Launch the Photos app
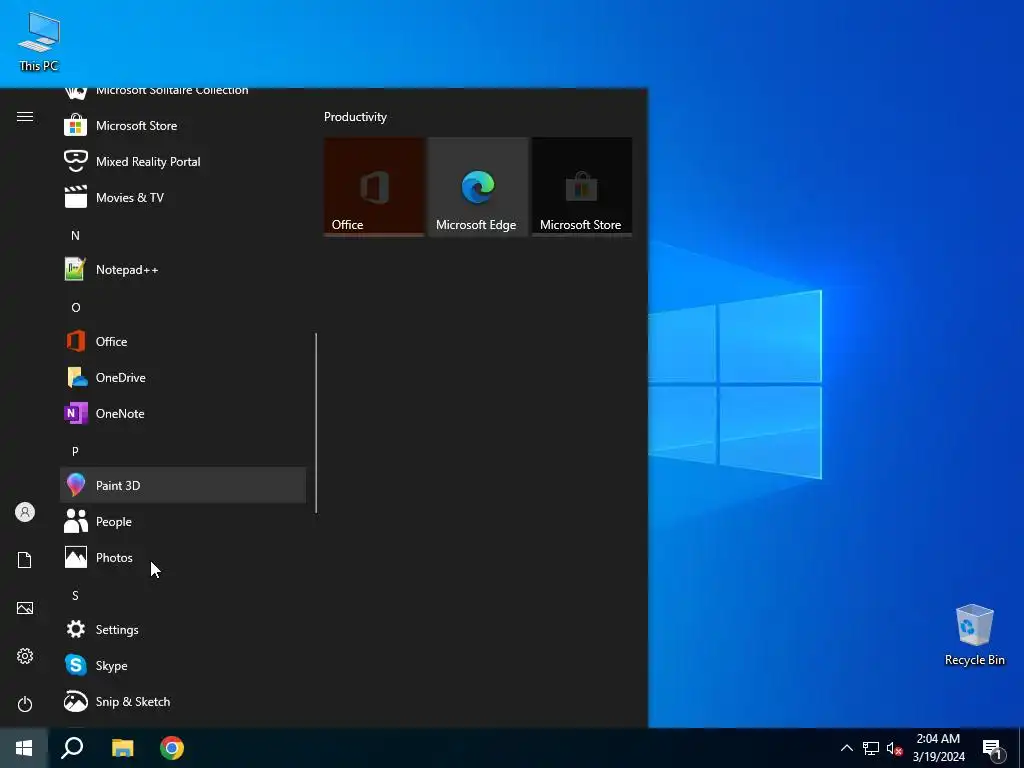Image resolution: width=1024 pixels, height=768 pixels. tap(183, 557)
